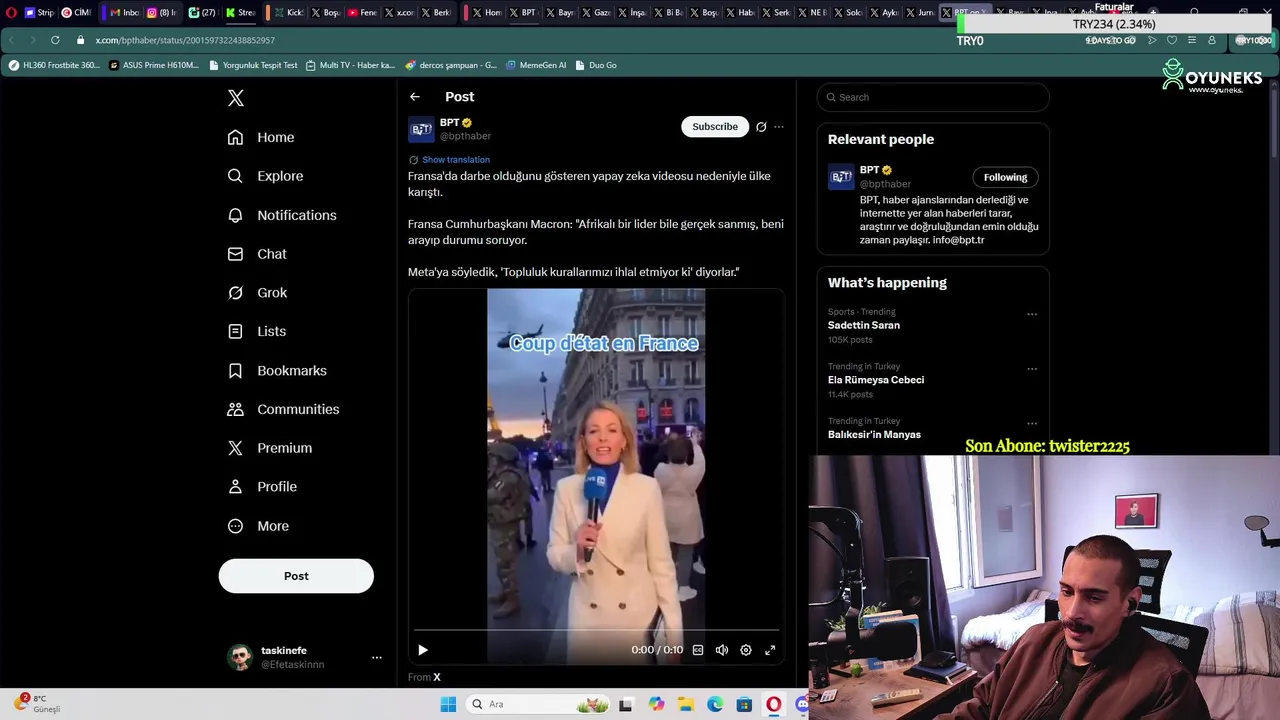
Task: Open Yorgunluk Tespit Test bookmark
Action: 253,65
